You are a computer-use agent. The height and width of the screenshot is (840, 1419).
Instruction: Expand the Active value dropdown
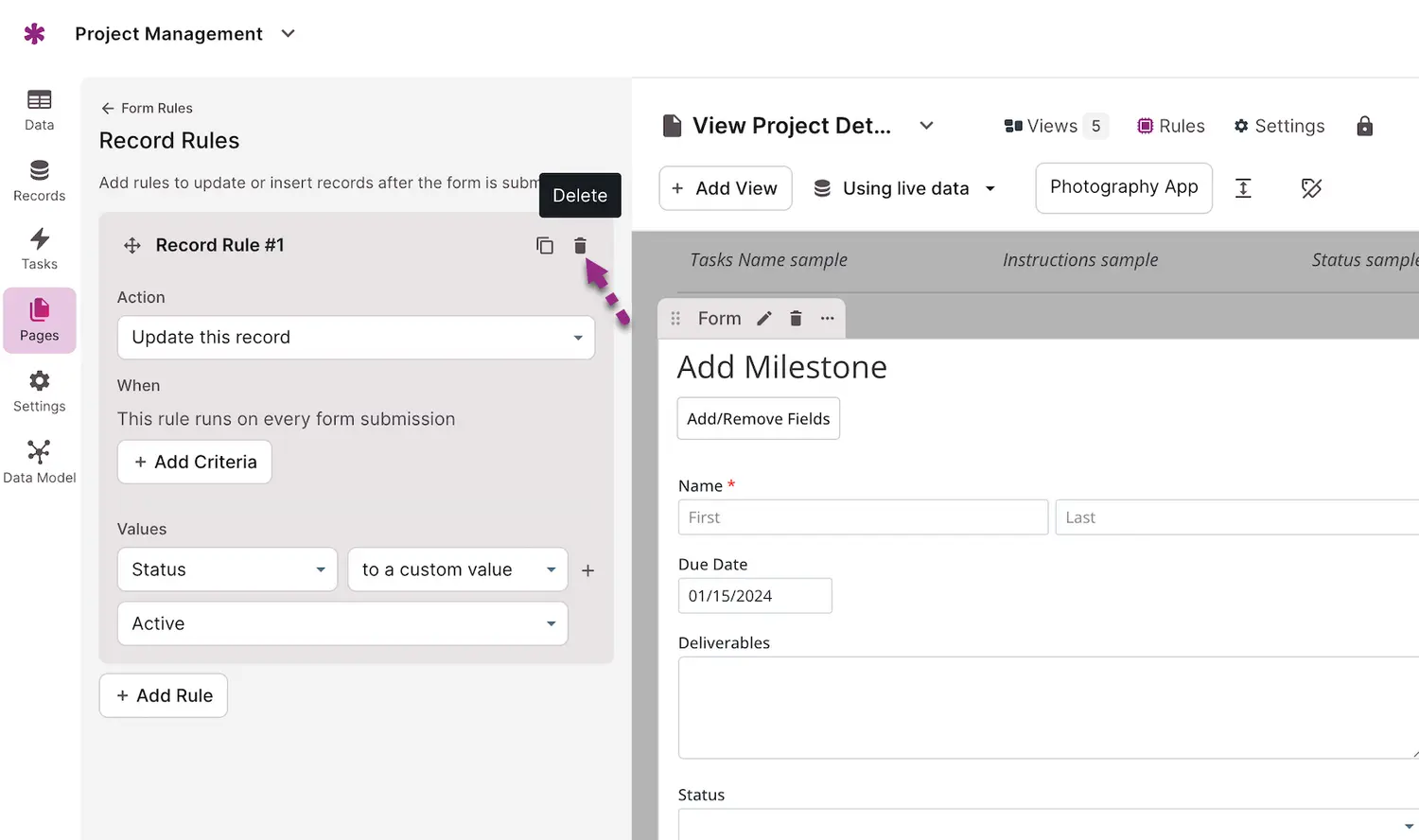[342, 623]
